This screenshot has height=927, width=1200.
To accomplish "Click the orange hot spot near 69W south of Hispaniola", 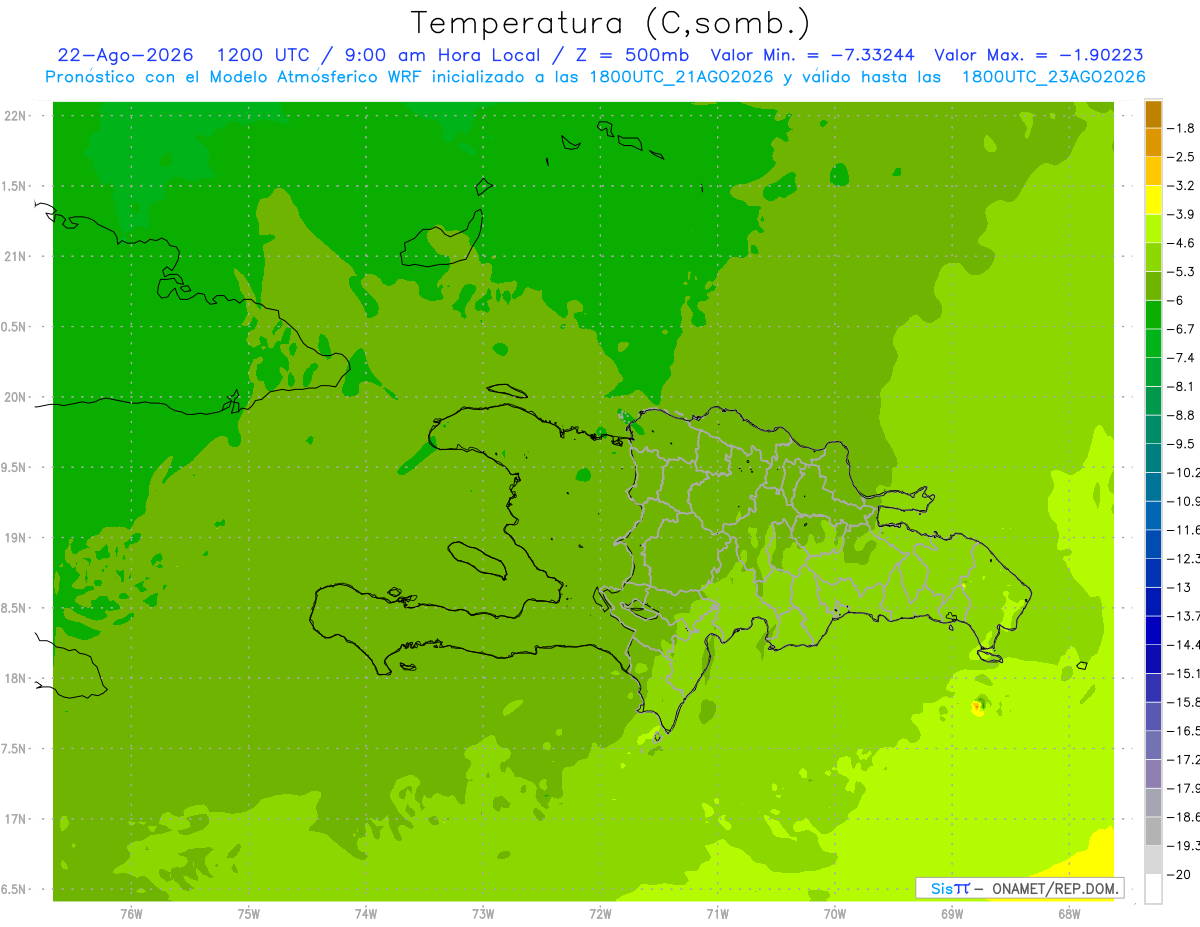I will point(977,708).
